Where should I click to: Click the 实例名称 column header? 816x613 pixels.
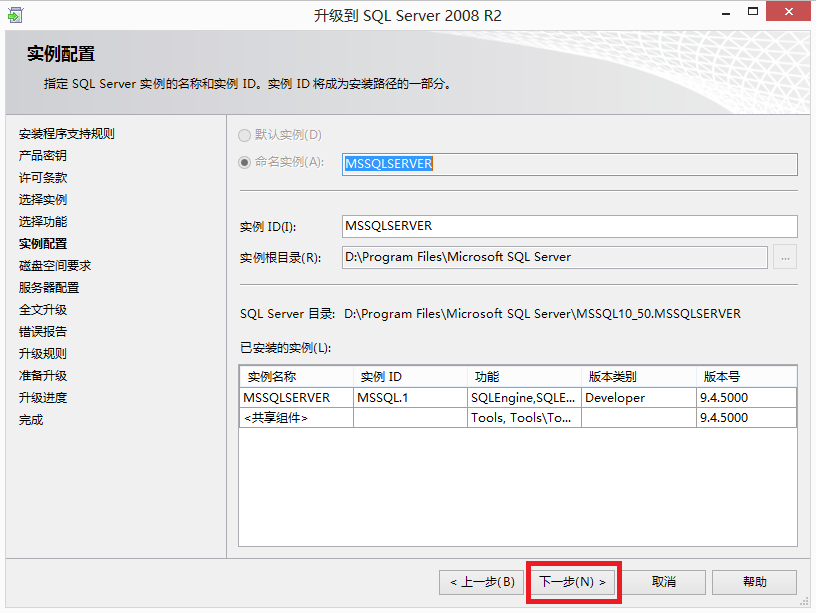[x=296, y=377]
